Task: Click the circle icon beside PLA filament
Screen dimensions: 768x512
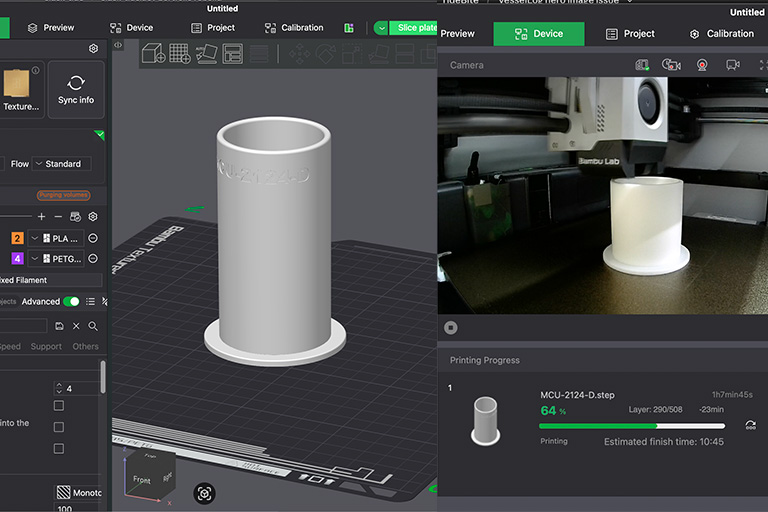Action: point(93,239)
